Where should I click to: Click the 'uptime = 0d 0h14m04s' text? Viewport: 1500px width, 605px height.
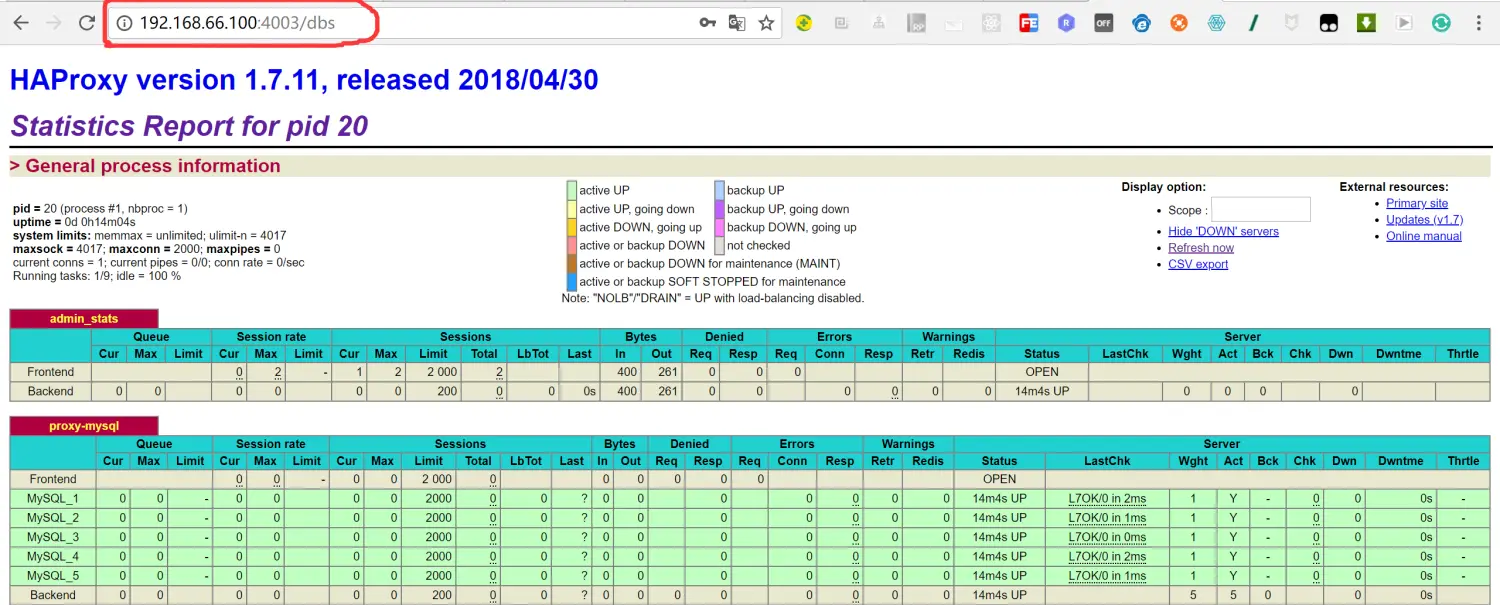74,222
